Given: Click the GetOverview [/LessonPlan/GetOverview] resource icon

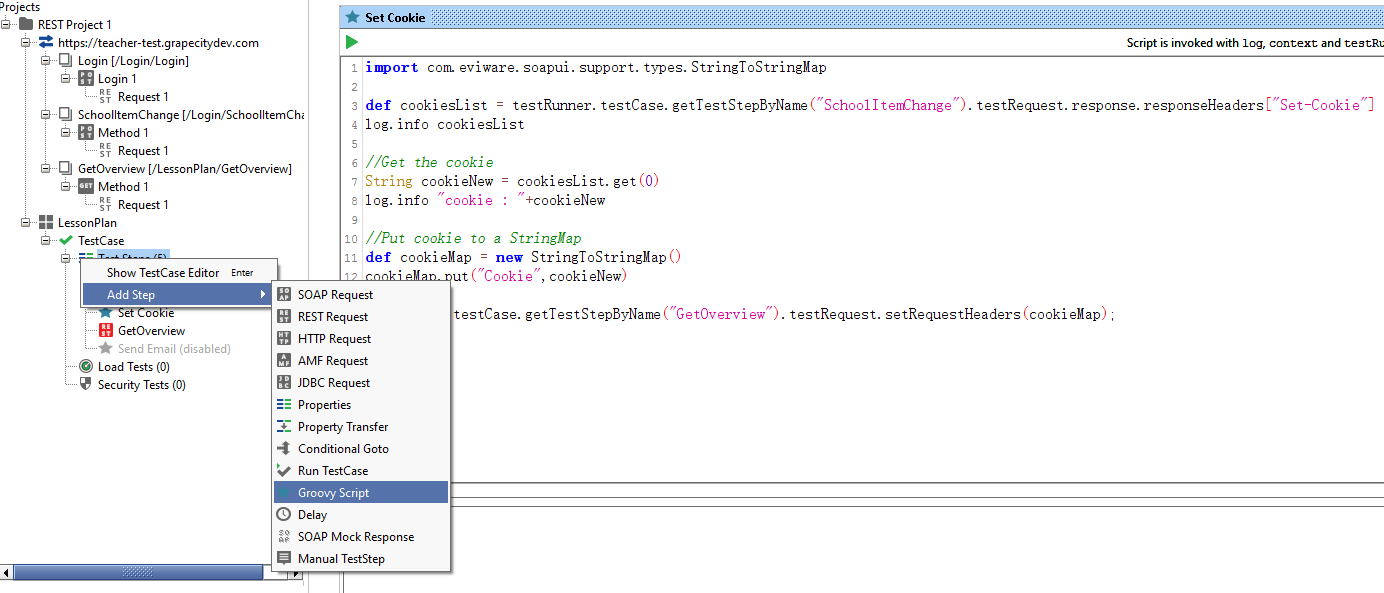Looking at the screenshot, I should pos(66,168).
